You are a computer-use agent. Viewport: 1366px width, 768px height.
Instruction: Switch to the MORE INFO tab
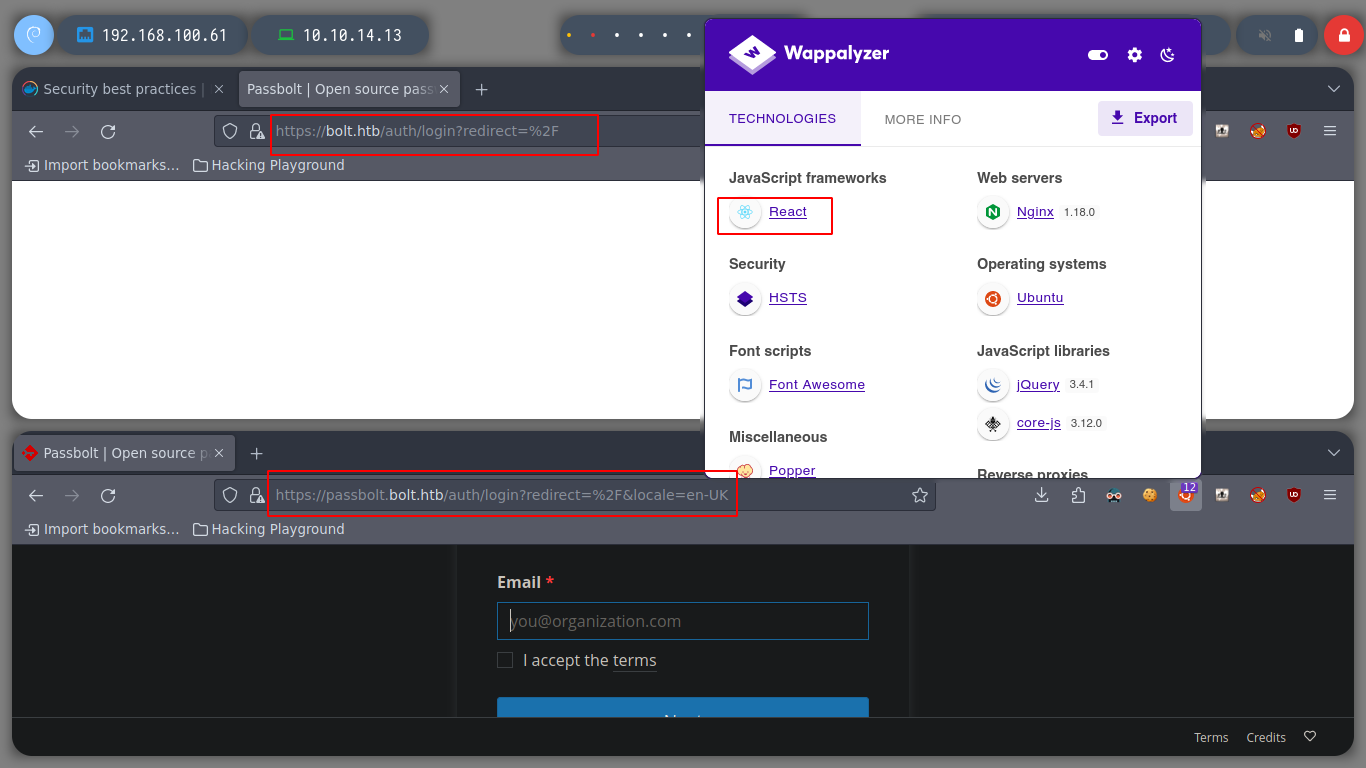pyautogui.click(x=923, y=119)
